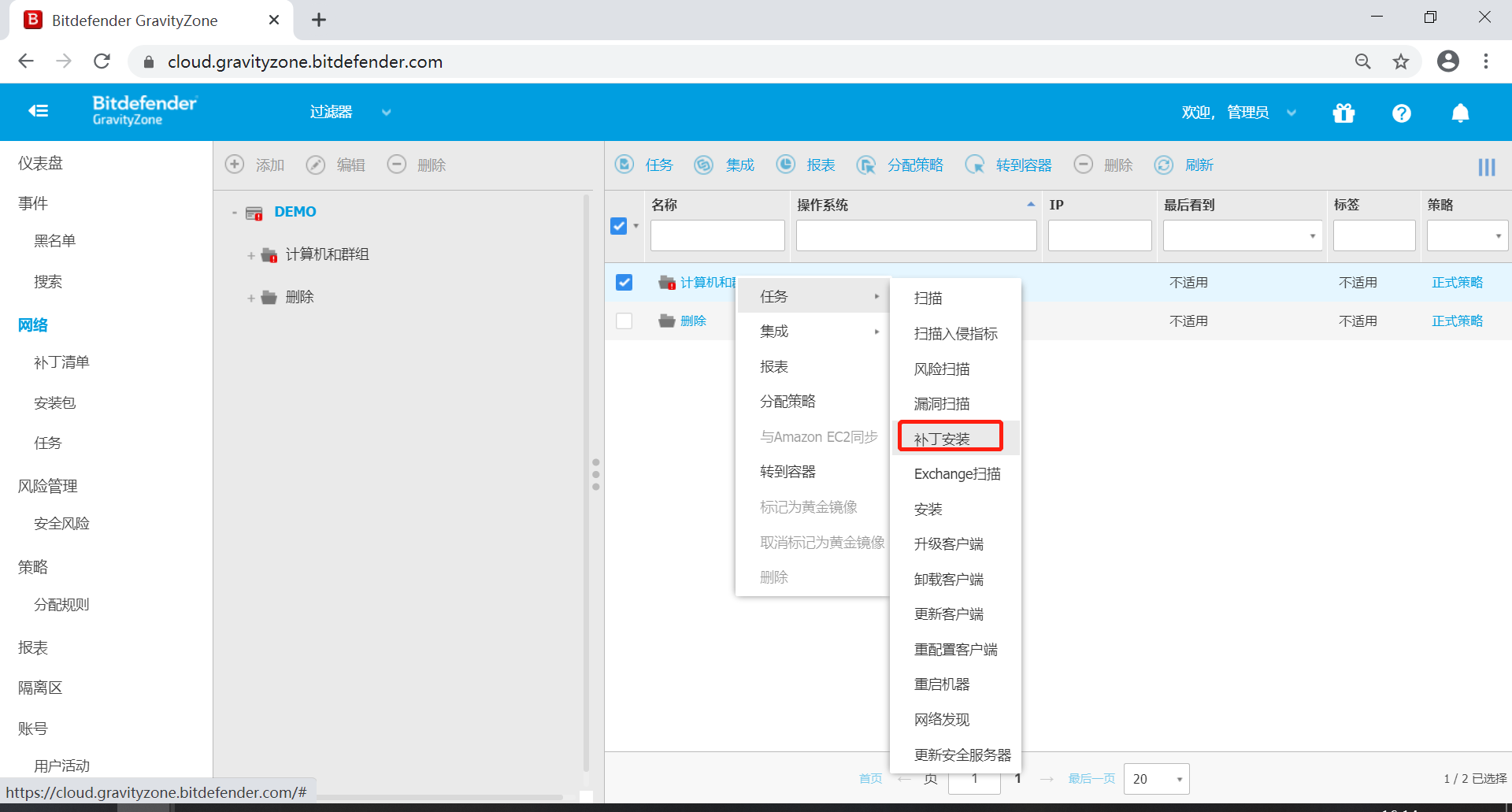Open 补丁清单 in the sidebar
This screenshot has width=1512, height=812.
tap(61, 362)
